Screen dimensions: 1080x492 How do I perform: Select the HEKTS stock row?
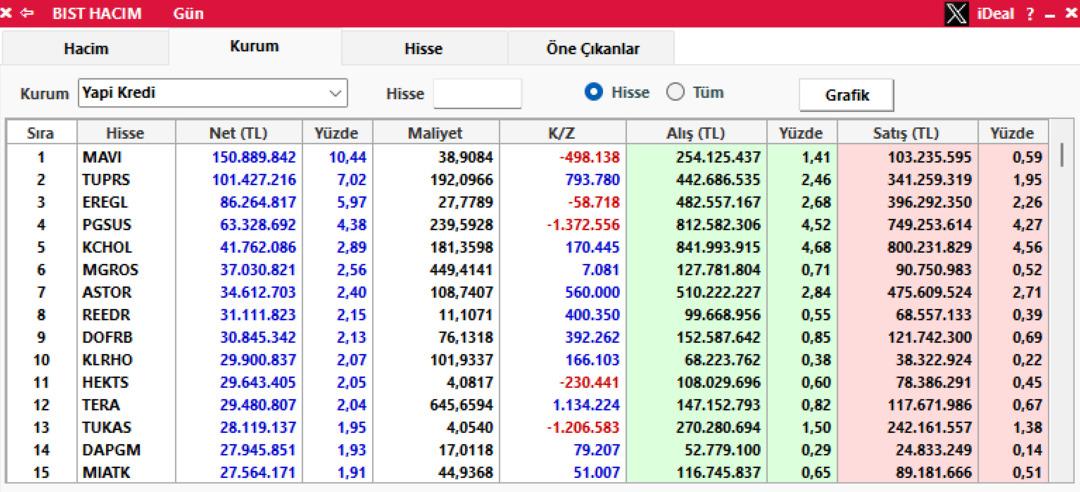528,382
